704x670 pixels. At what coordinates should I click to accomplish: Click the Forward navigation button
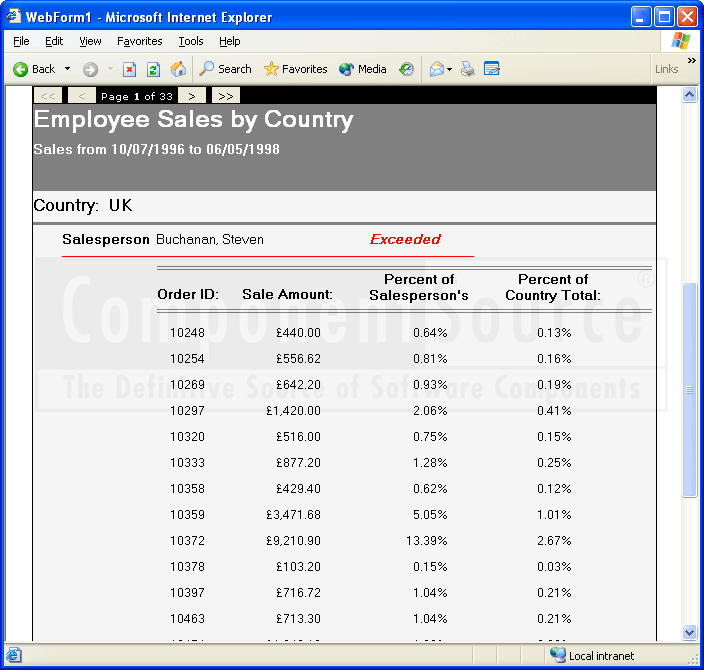pos(90,69)
